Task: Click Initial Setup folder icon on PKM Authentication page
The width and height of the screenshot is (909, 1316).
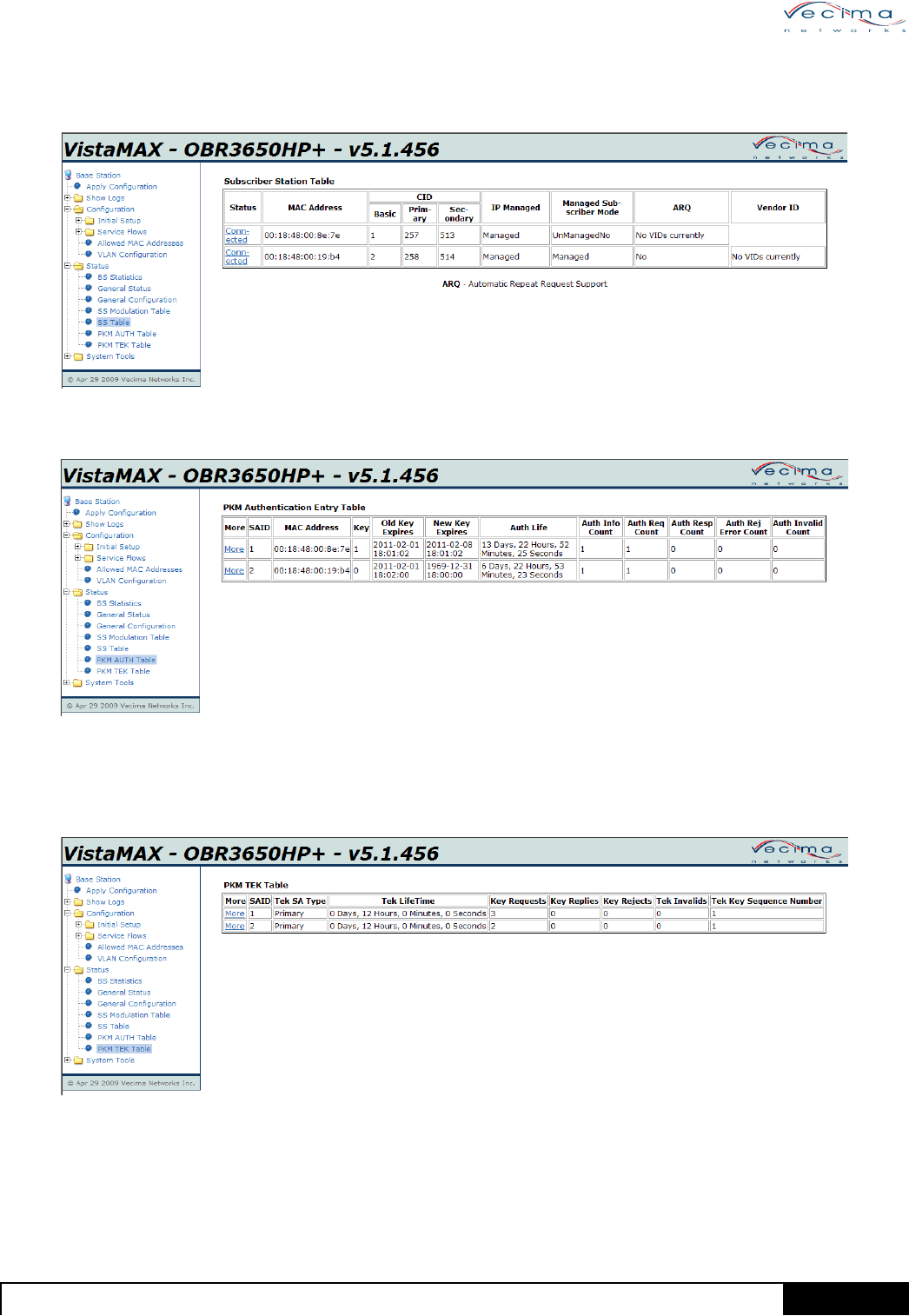Action: 89,547
